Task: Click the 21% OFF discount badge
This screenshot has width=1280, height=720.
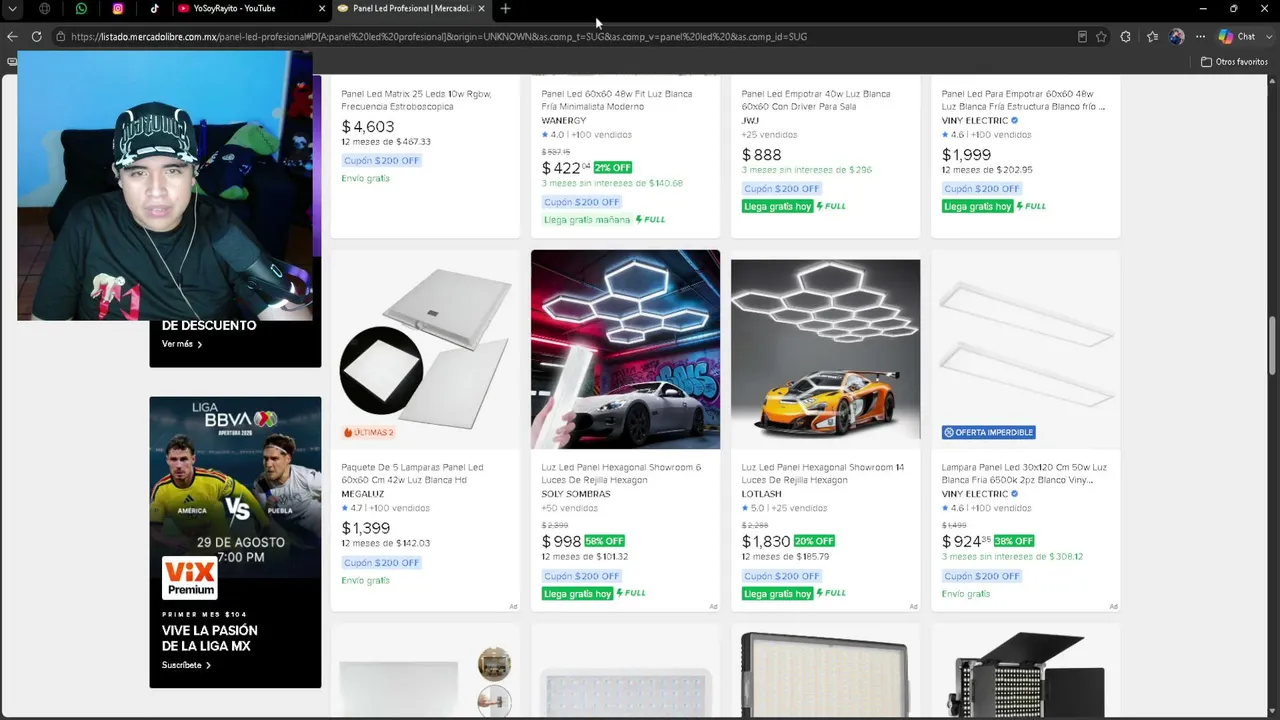Action: 613,168
